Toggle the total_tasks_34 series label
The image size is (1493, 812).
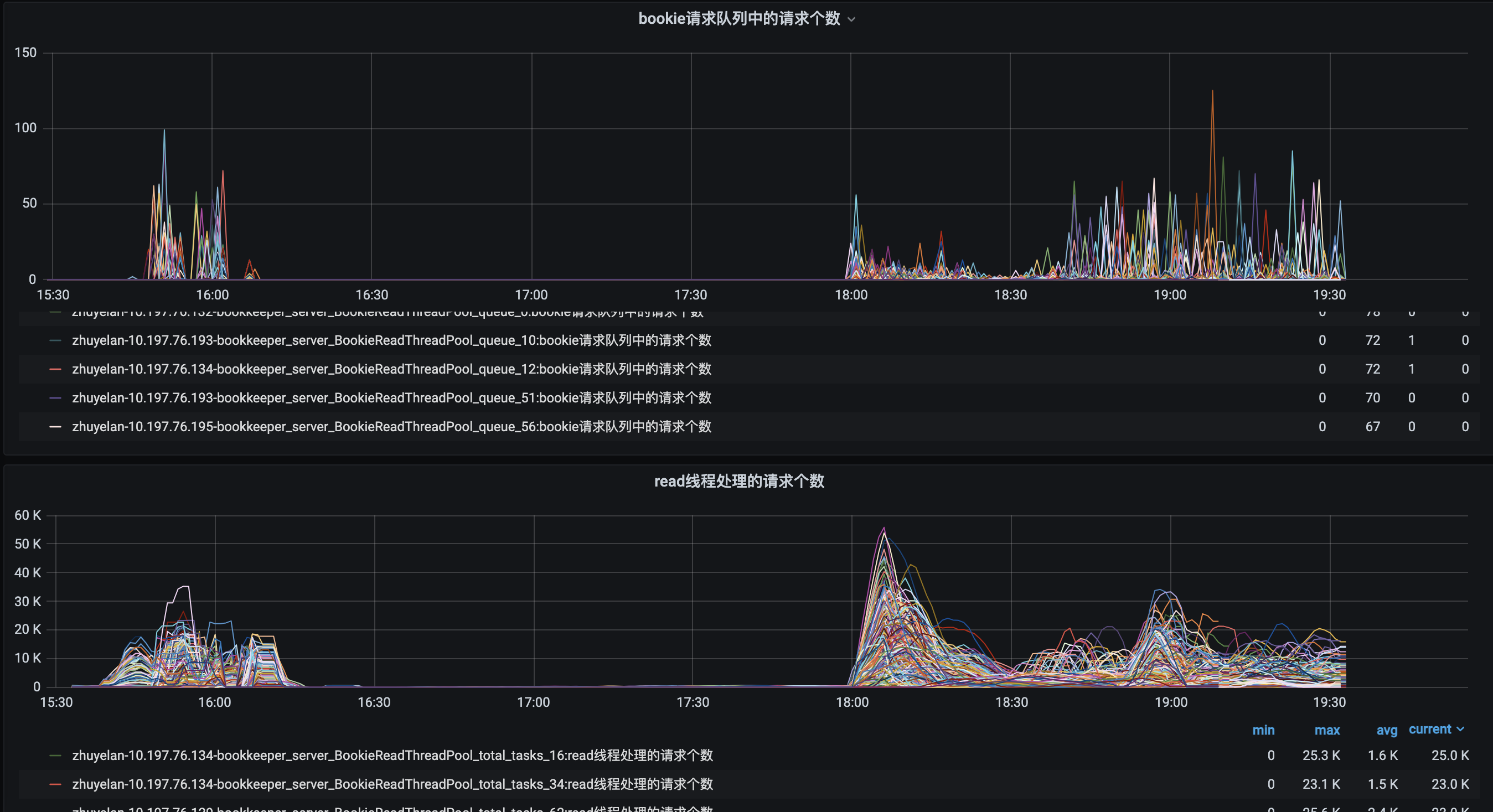point(392,784)
